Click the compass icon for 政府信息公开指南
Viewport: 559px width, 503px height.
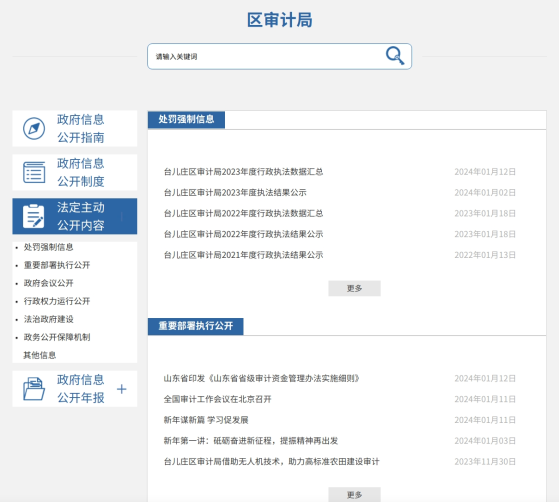34,128
